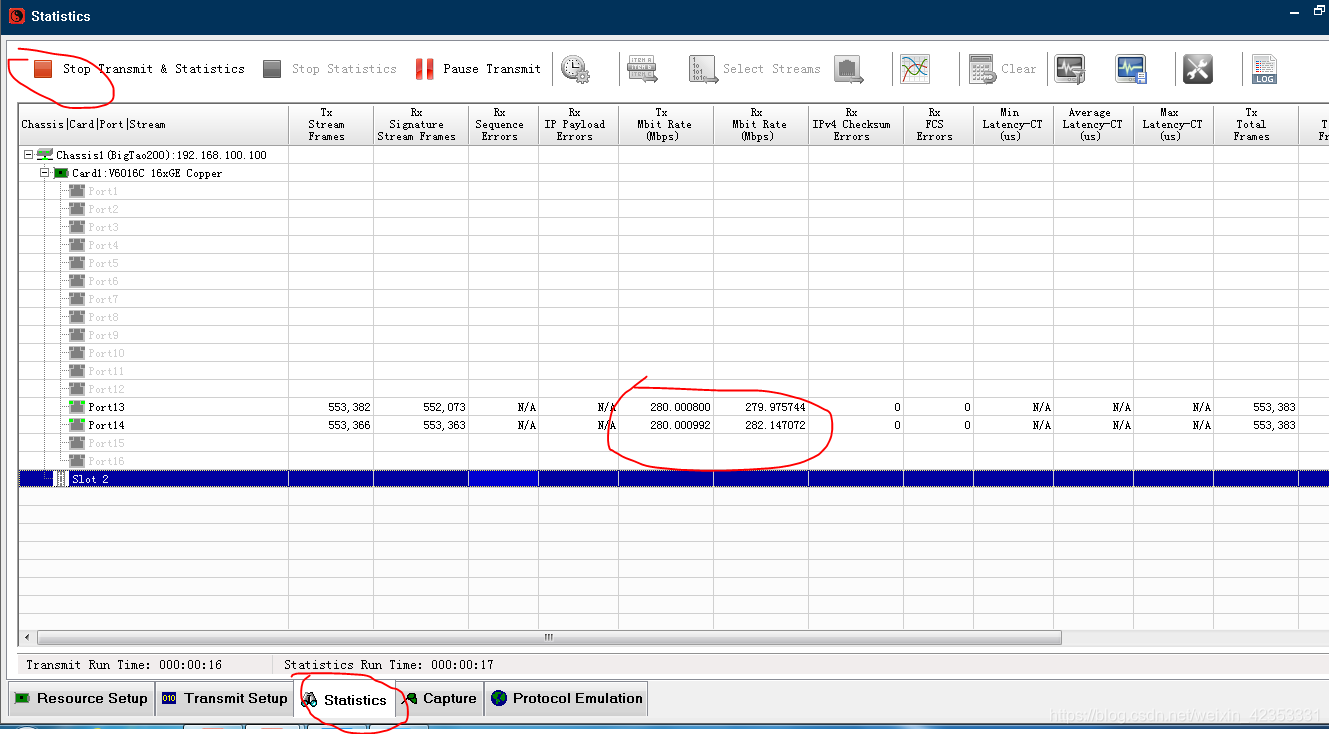Click the Tx Total Frames column header
This screenshot has height=734, width=1329.
coord(1256,125)
